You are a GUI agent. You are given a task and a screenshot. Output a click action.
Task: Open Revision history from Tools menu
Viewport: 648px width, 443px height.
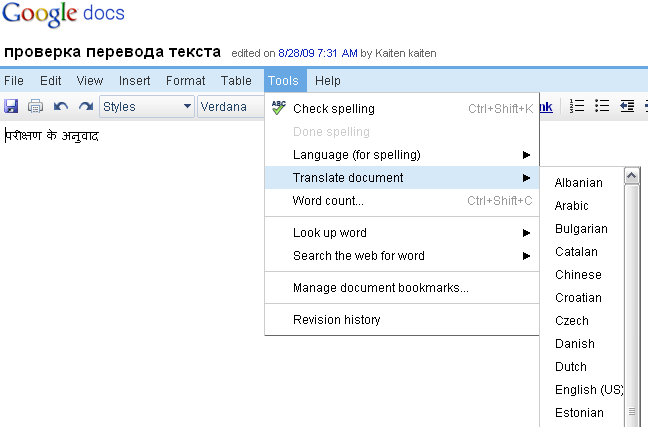(402, 320)
